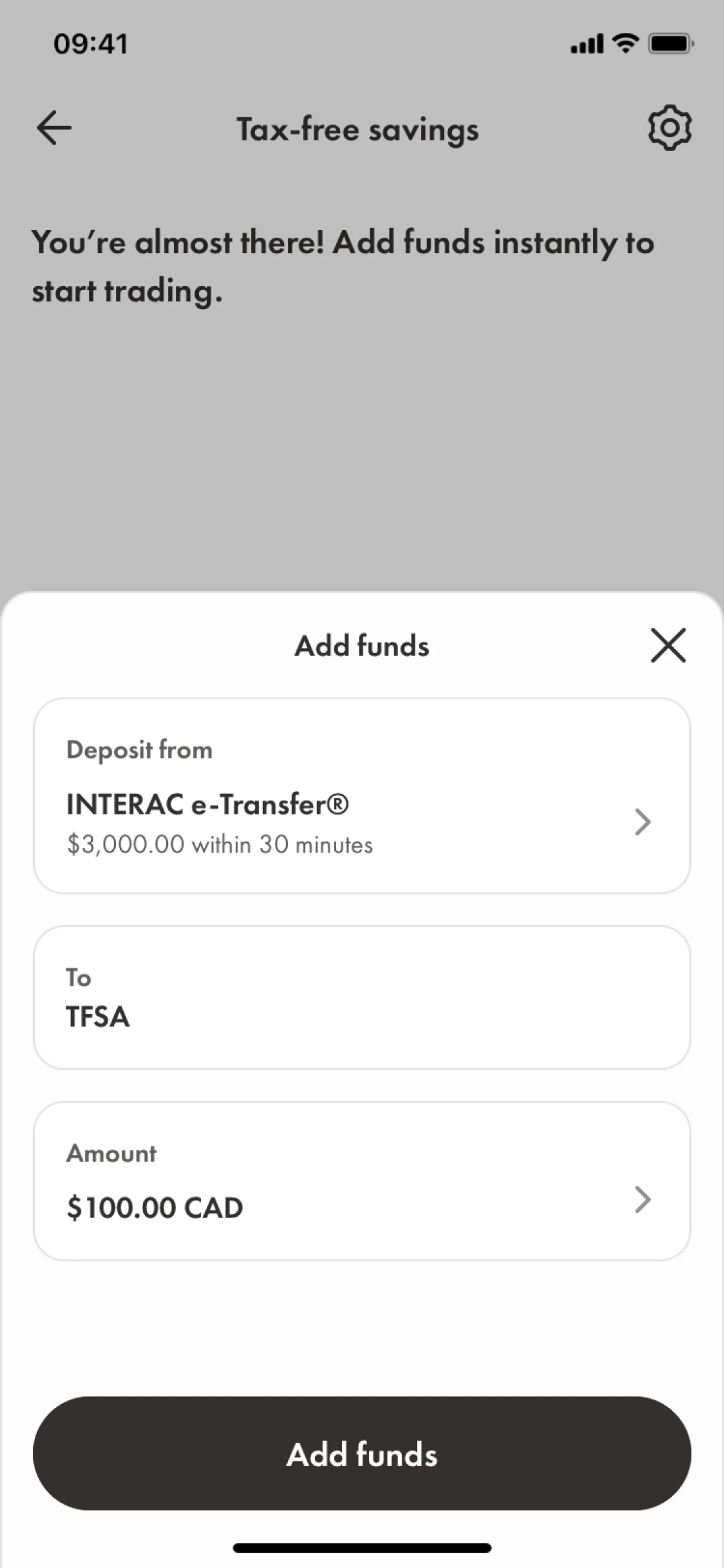Tap the Deposit from label
This screenshot has height=1568, width=724.
click(139, 750)
